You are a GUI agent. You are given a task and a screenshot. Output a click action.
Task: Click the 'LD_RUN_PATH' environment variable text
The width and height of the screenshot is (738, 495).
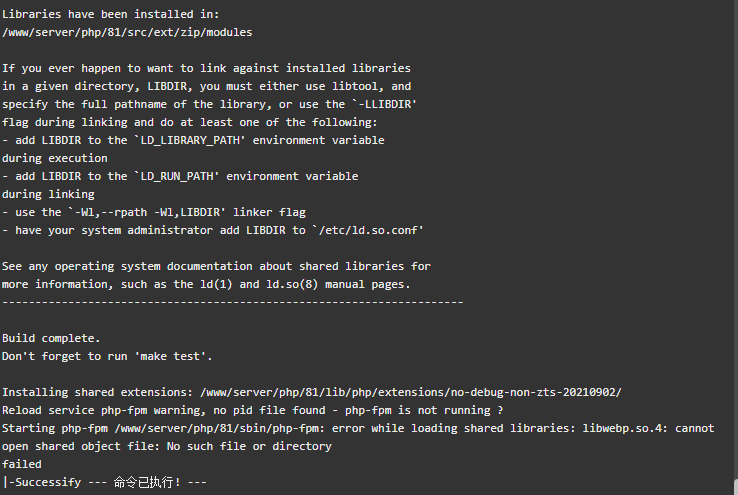(177, 176)
